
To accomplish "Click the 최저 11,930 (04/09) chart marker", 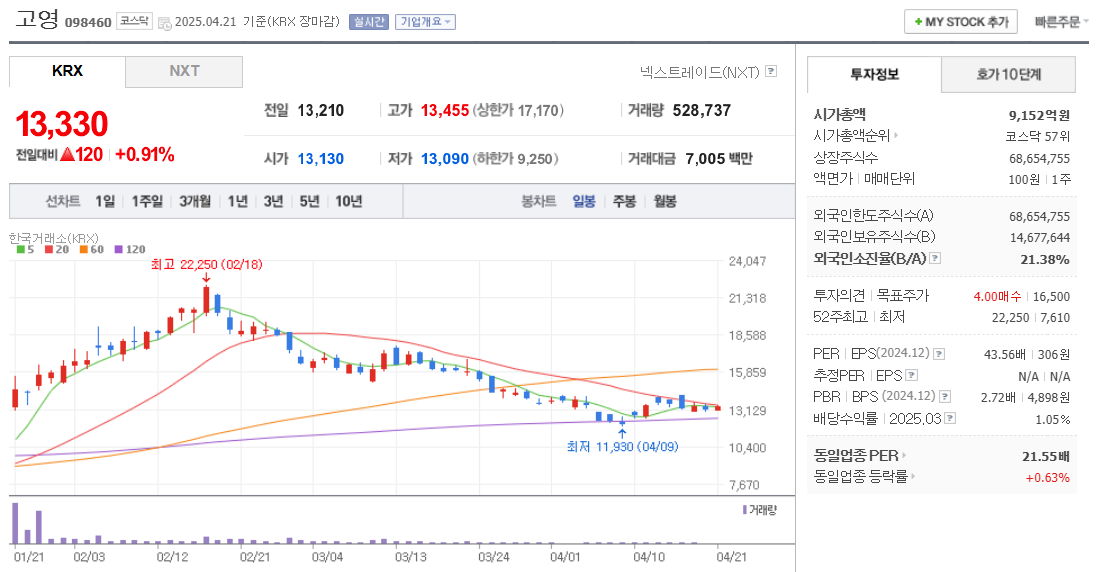I will coord(623,447).
